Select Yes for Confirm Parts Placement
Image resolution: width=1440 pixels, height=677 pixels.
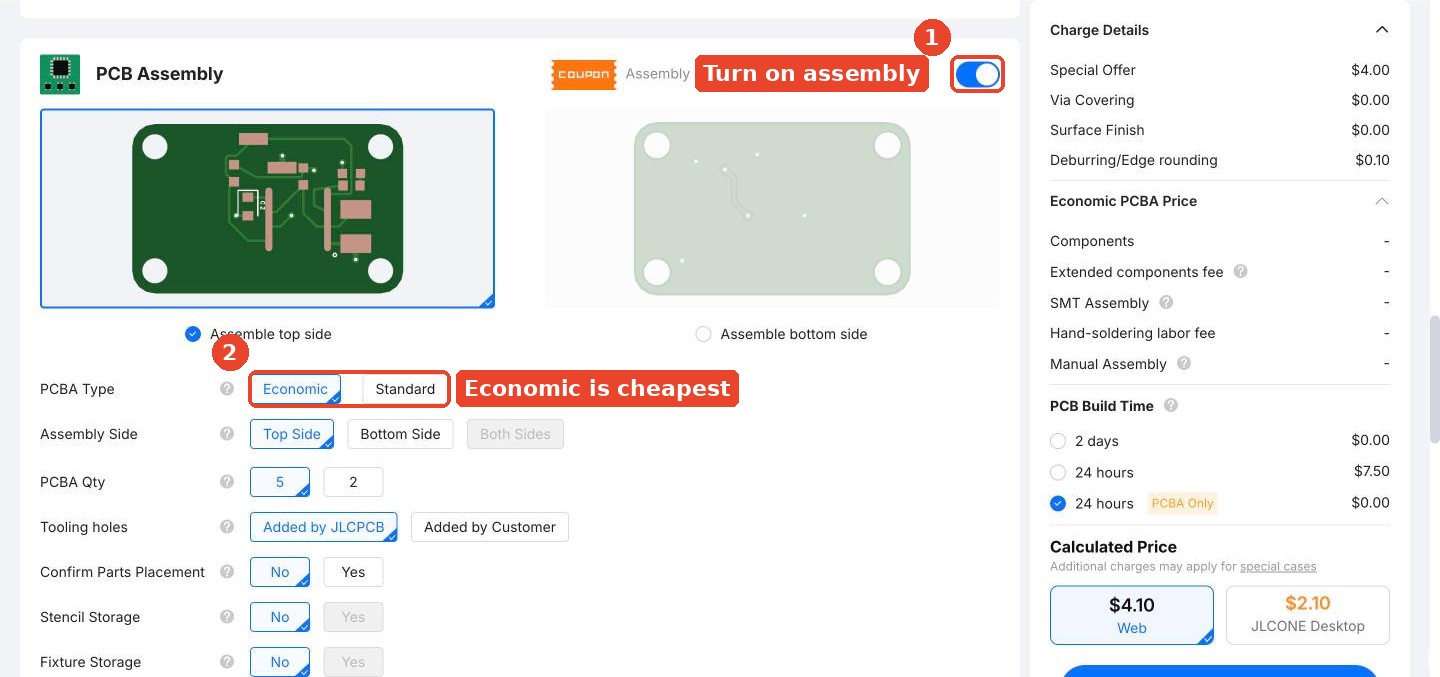click(353, 572)
